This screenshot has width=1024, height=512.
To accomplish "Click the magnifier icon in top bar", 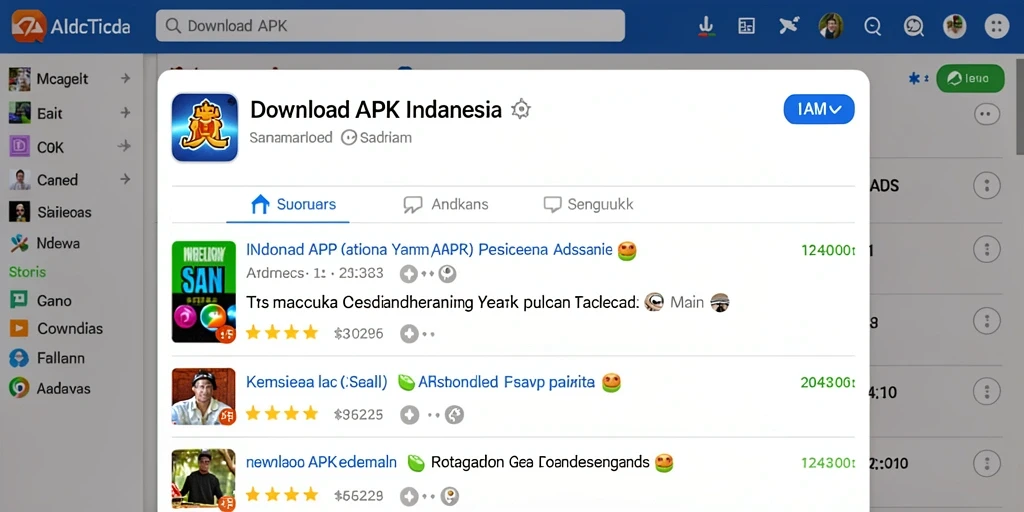I will (x=872, y=26).
